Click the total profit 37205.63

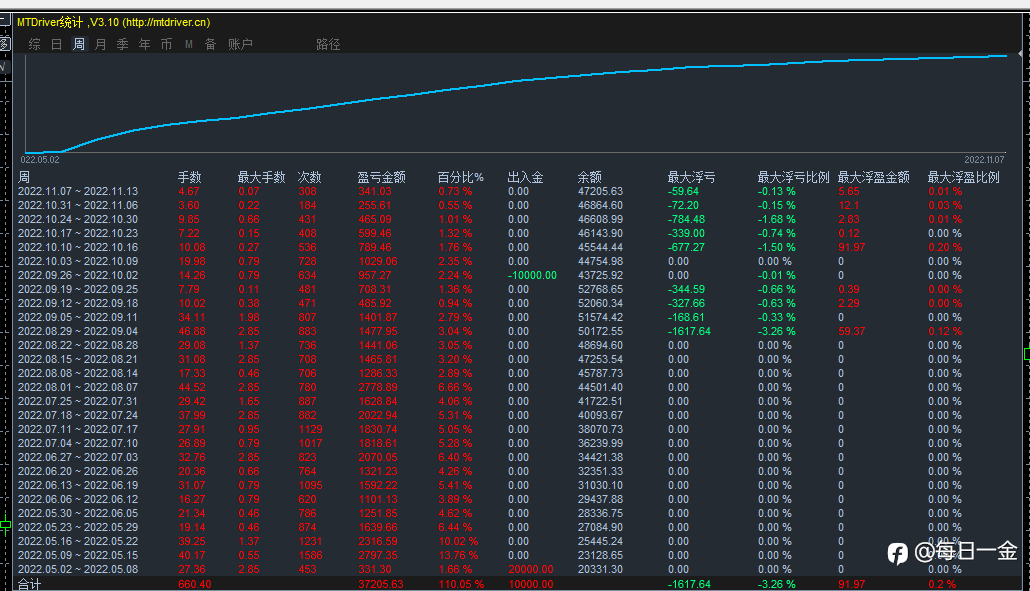click(x=381, y=584)
